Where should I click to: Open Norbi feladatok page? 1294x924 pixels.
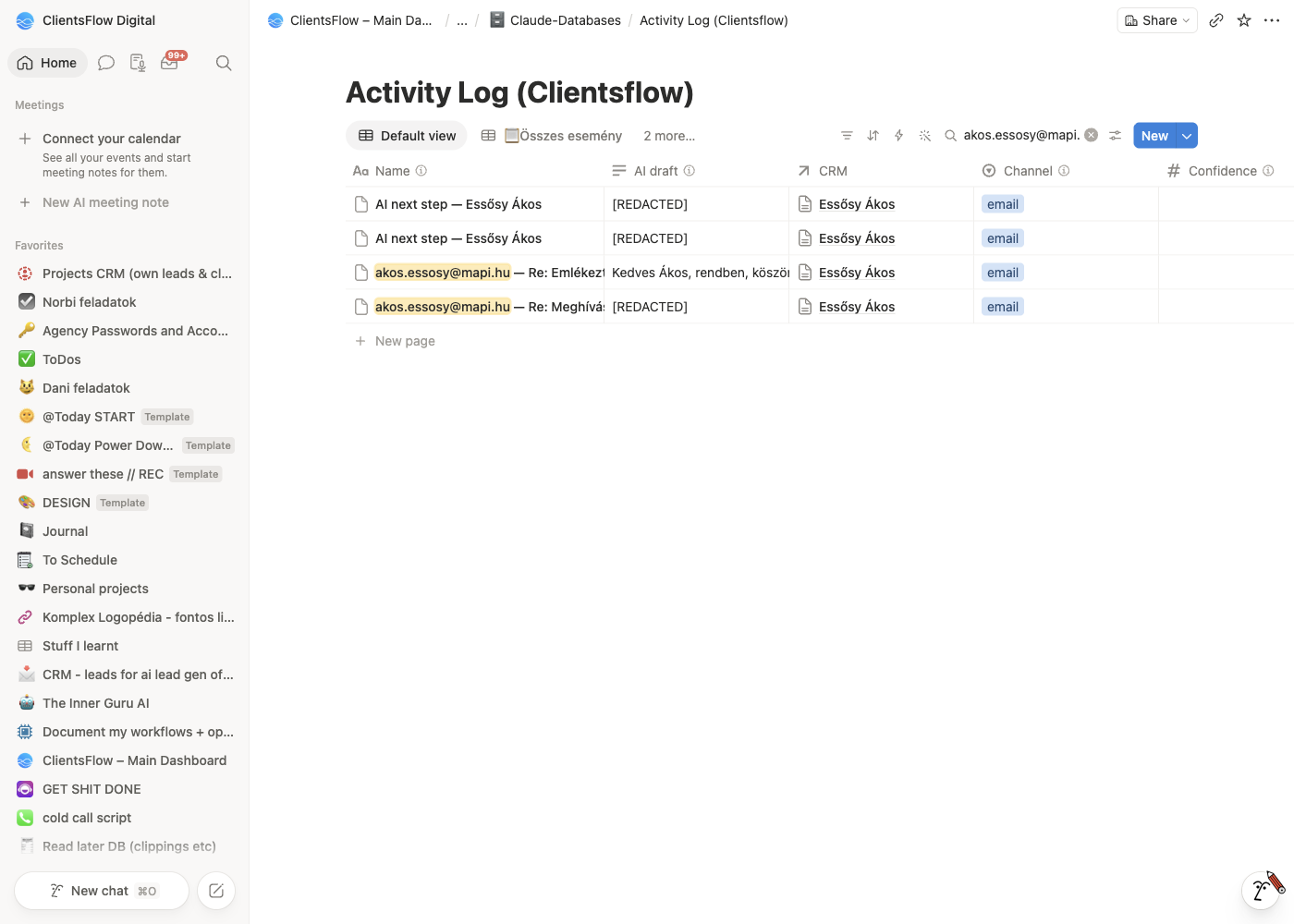[x=125, y=302]
